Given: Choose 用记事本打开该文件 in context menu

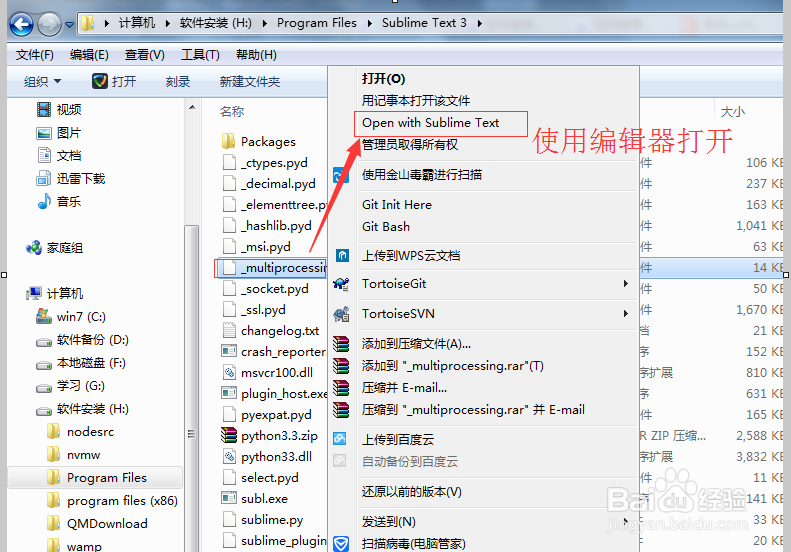Looking at the screenshot, I should tap(416, 100).
